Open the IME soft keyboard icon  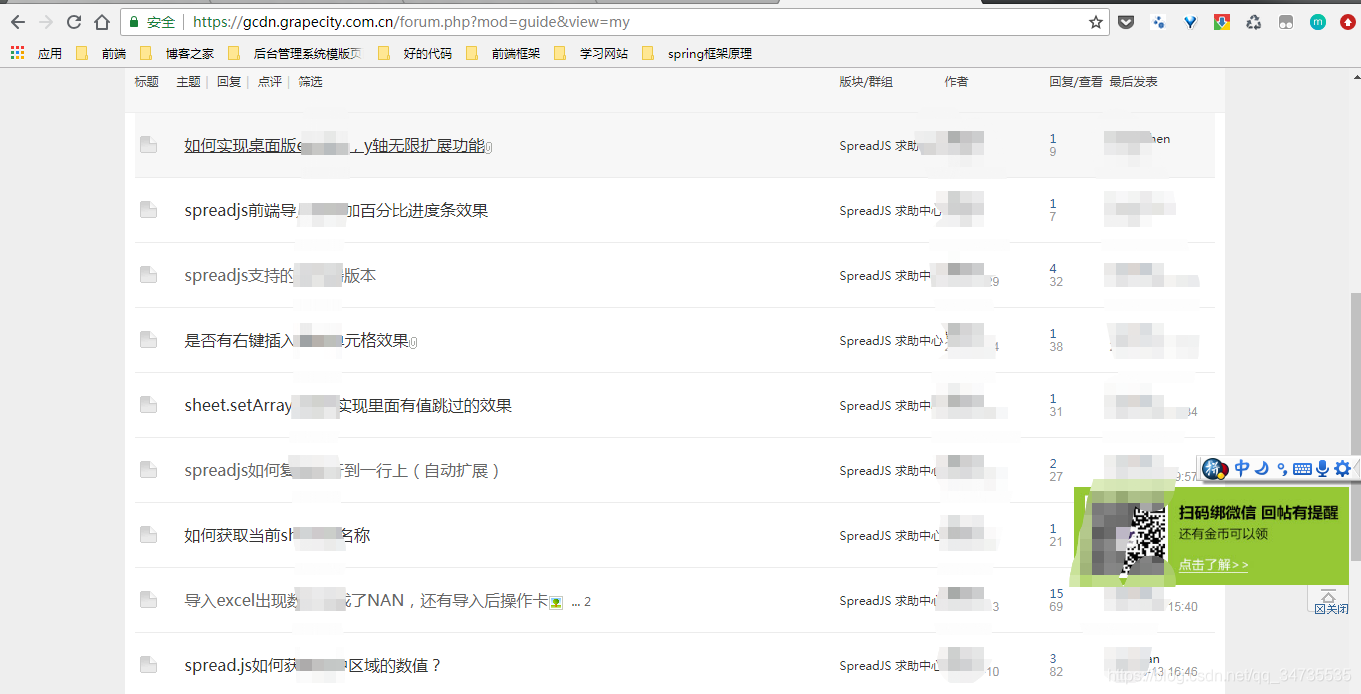point(1302,469)
